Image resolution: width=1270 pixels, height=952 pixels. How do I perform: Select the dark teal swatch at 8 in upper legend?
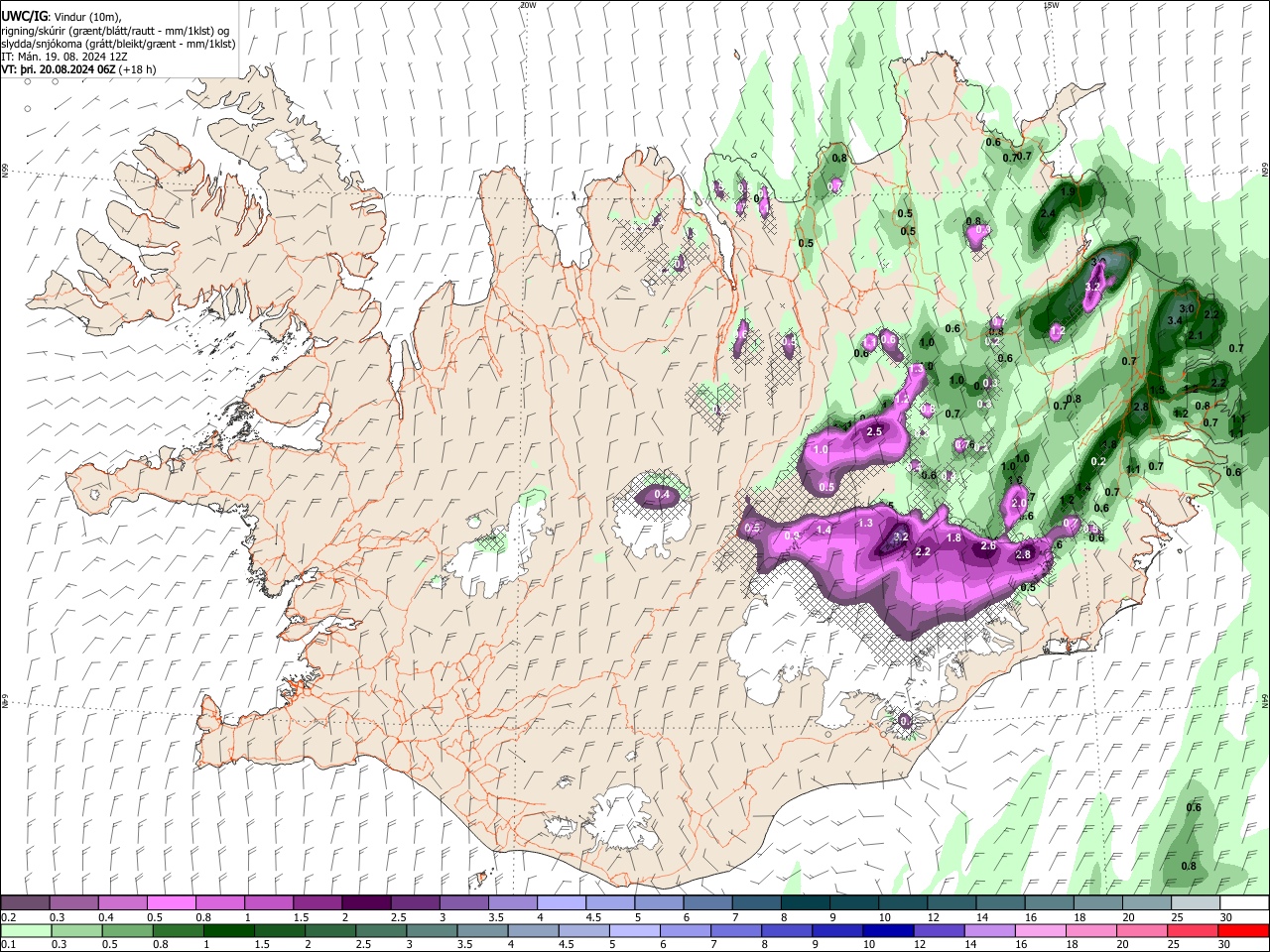(x=805, y=902)
